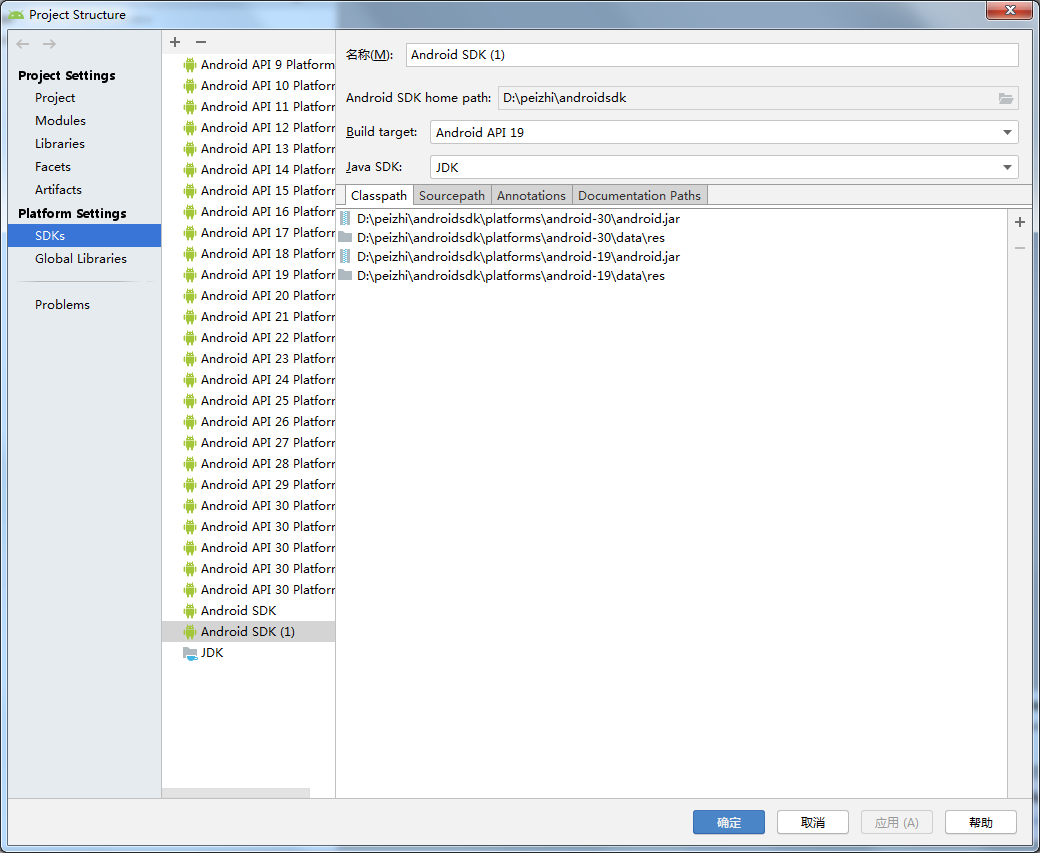Open Global Libraries section

point(81,259)
